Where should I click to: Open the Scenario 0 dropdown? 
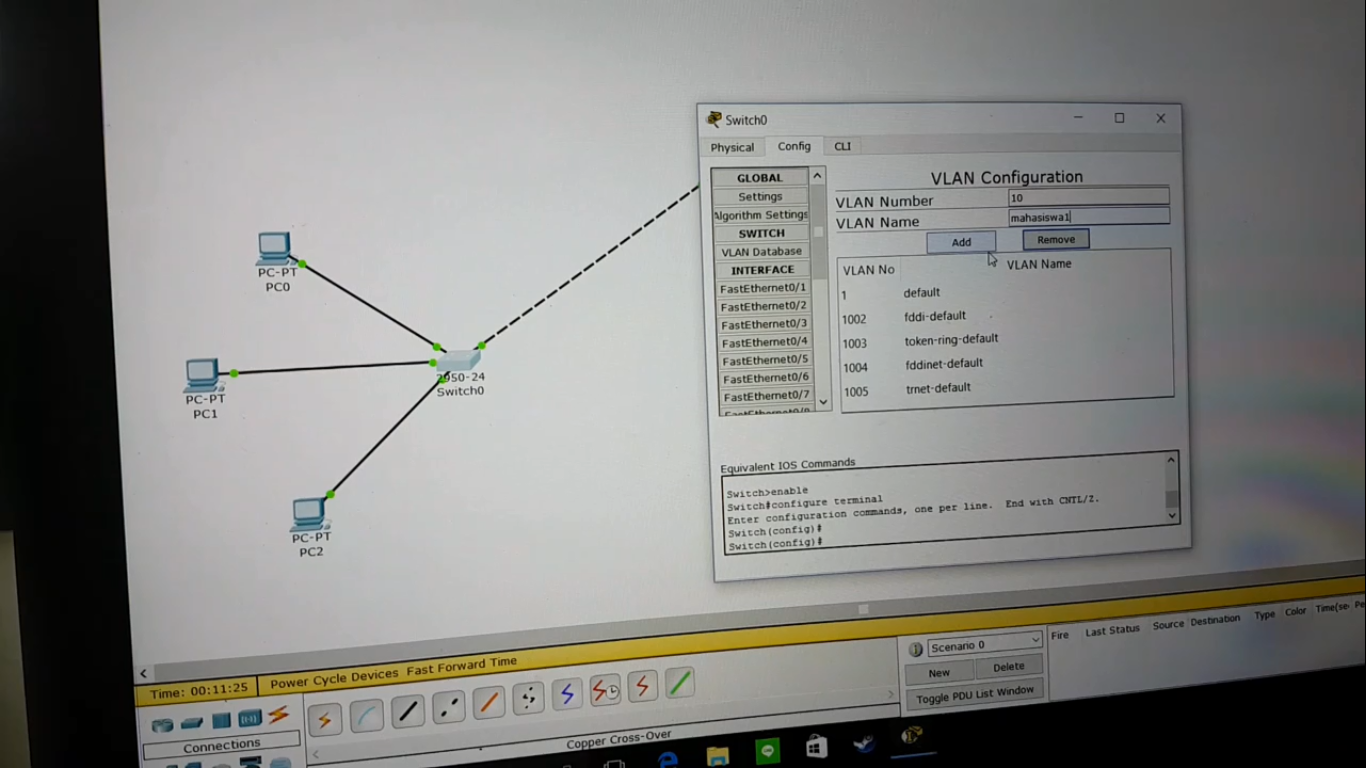pos(984,645)
